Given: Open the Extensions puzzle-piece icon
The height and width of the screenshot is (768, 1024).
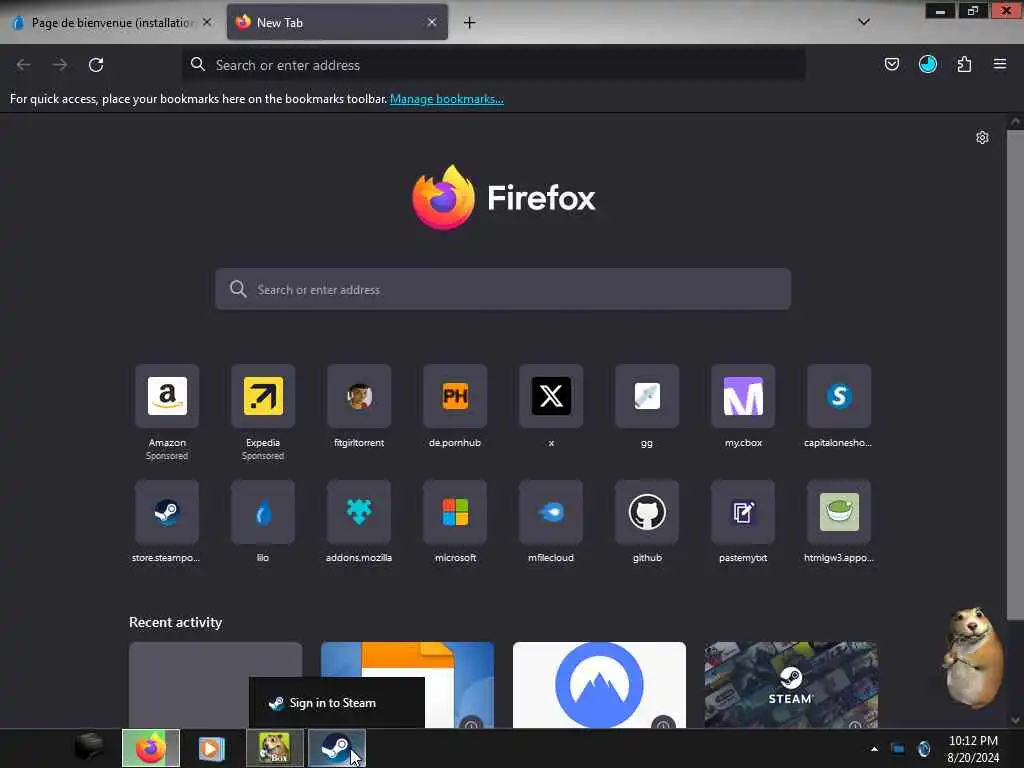Looking at the screenshot, I should click(964, 64).
